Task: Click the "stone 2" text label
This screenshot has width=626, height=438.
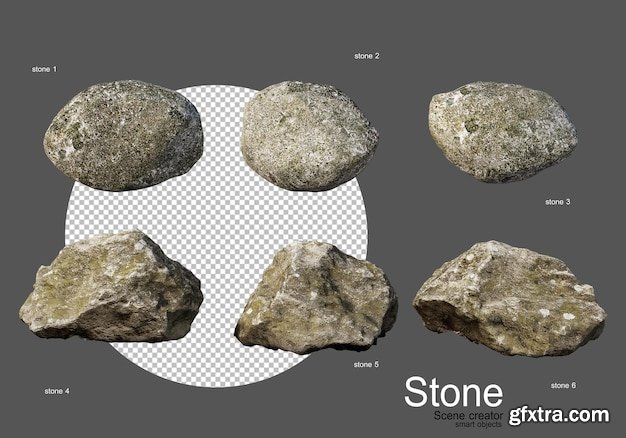Action: pos(367,56)
